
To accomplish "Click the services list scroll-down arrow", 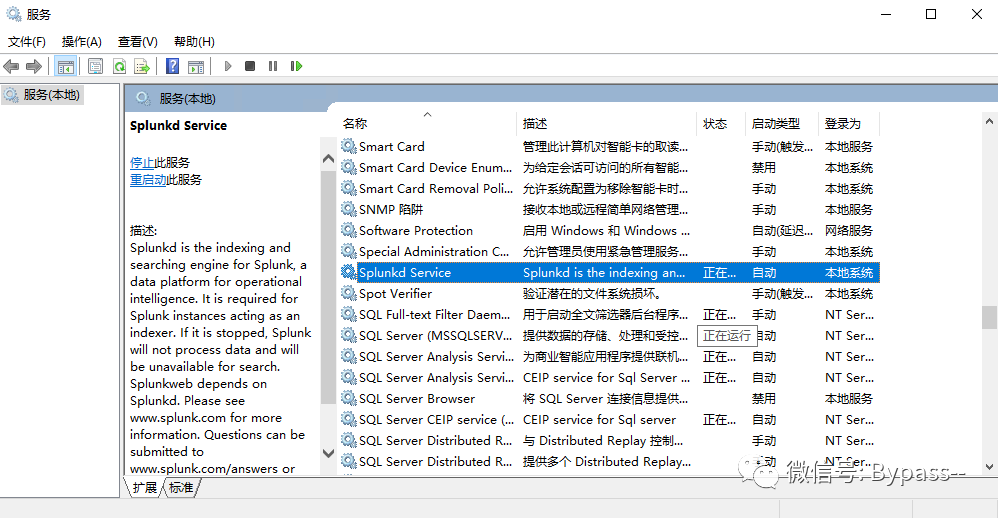I will pyautogui.click(x=989, y=466).
